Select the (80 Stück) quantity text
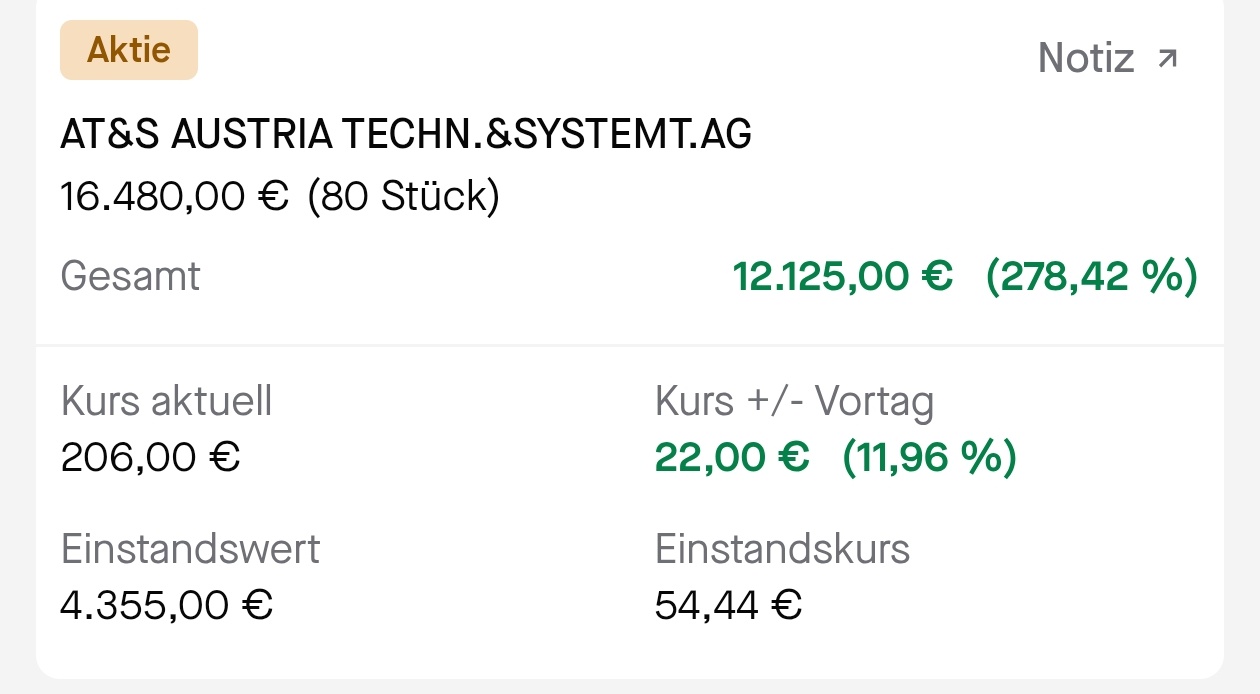The image size is (1260, 694). pos(403,196)
